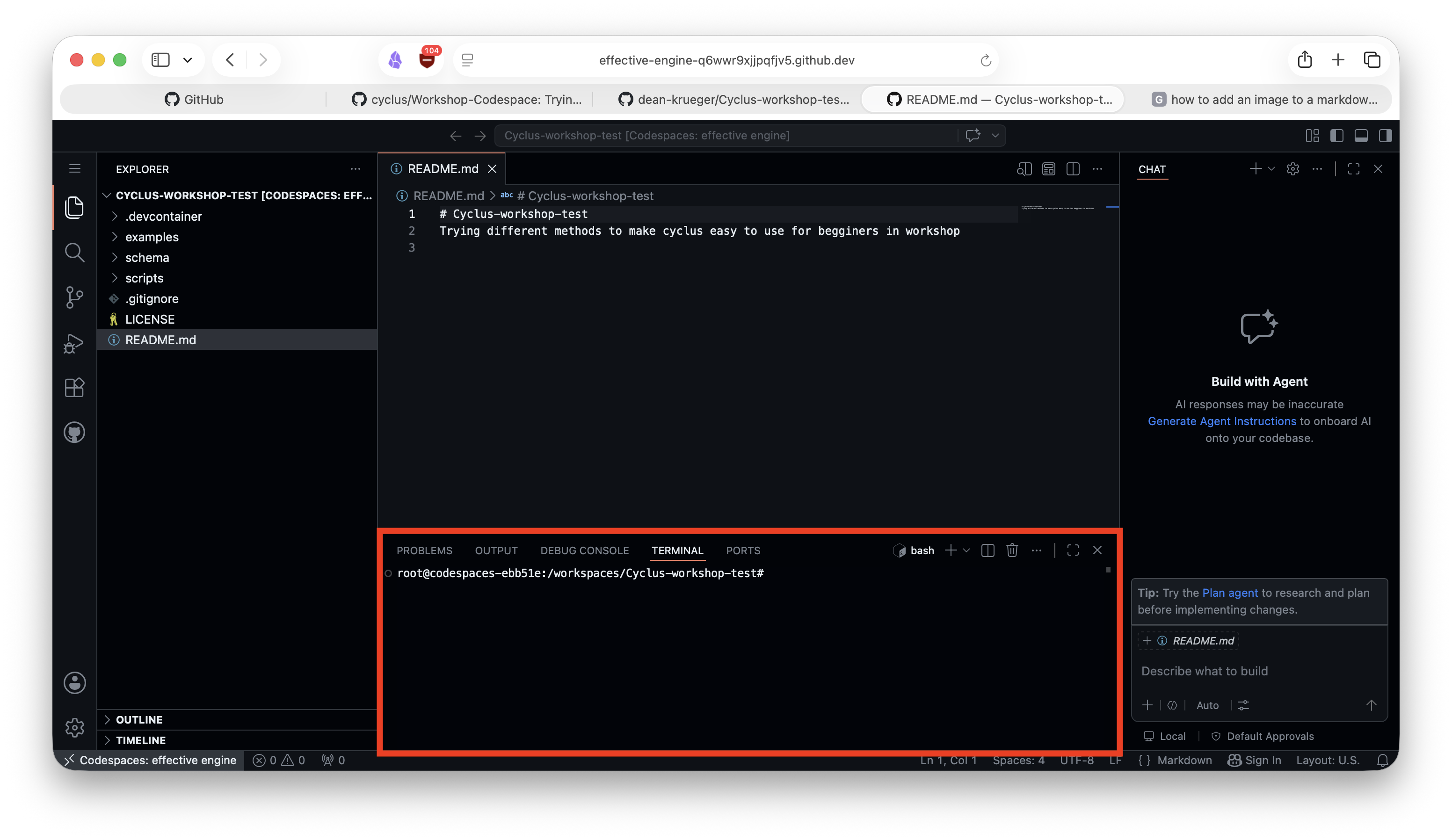Split the README editor to the right
The height and width of the screenshot is (840, 1452).
click(x=1072, y=169)
